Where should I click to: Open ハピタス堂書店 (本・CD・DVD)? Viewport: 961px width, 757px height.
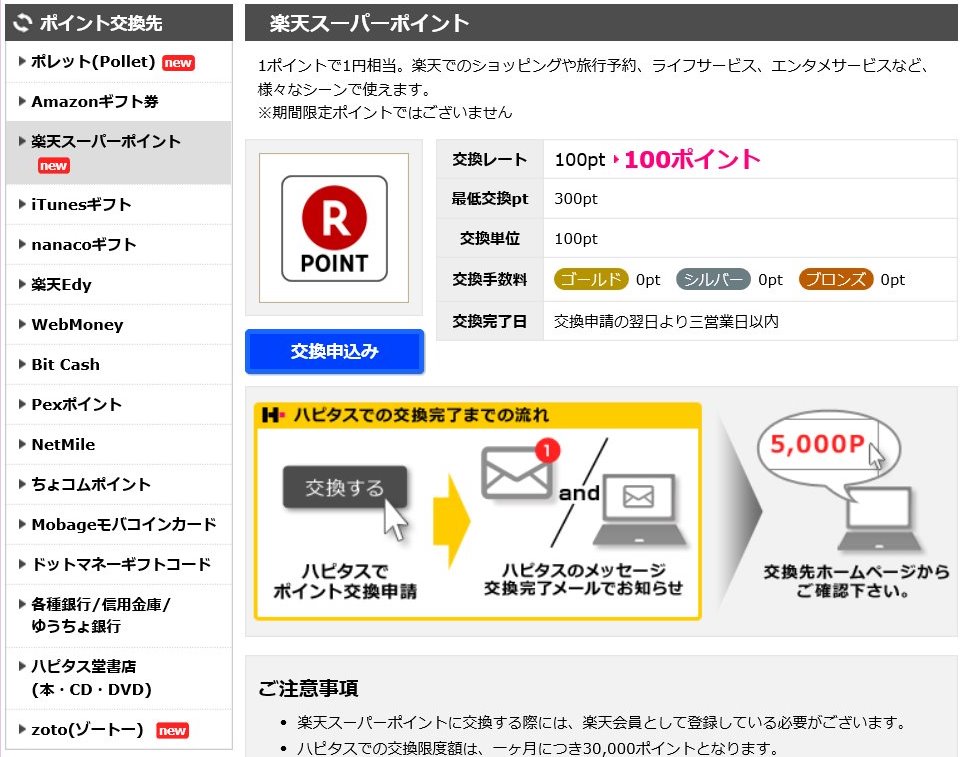[91, 678]
